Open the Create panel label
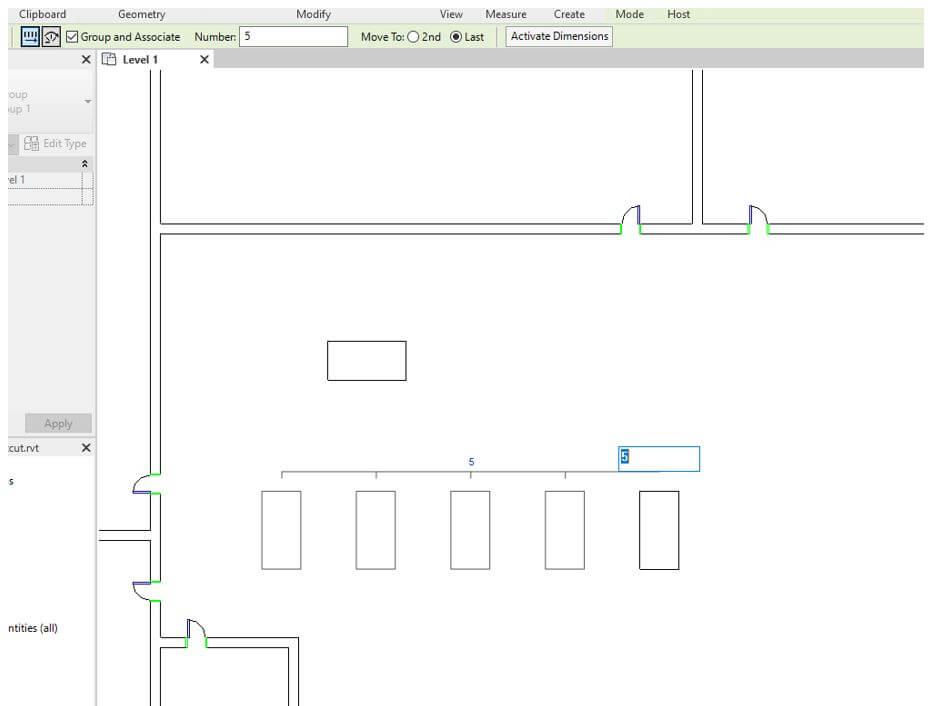Viewport: 933px width, 706px height. pos(569,14)
